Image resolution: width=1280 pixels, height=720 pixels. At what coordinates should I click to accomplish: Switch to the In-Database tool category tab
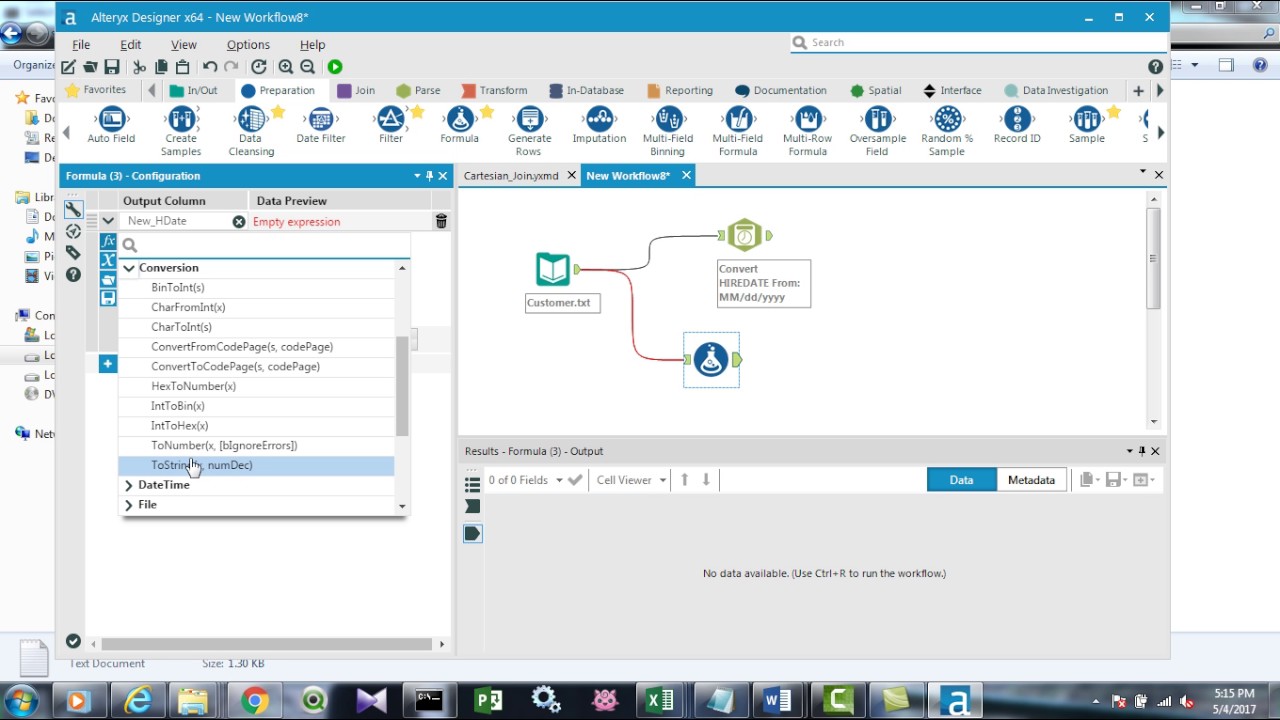pyautogui.click(x=585, y=90)
